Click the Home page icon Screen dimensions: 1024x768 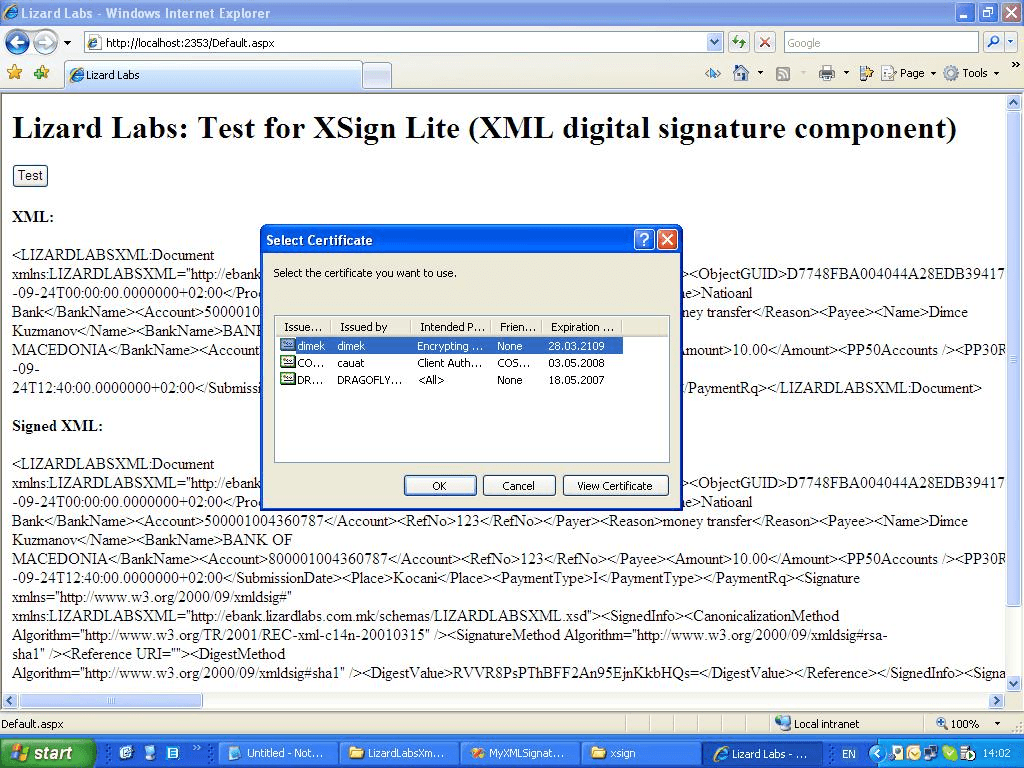(741, 73)
